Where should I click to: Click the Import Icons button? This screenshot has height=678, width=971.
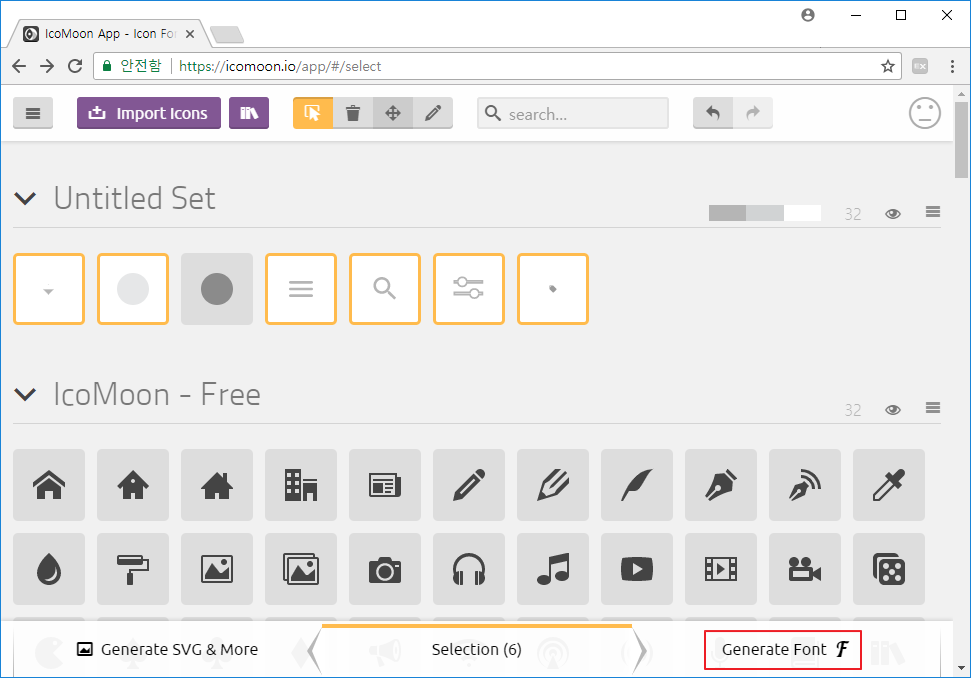149,113
